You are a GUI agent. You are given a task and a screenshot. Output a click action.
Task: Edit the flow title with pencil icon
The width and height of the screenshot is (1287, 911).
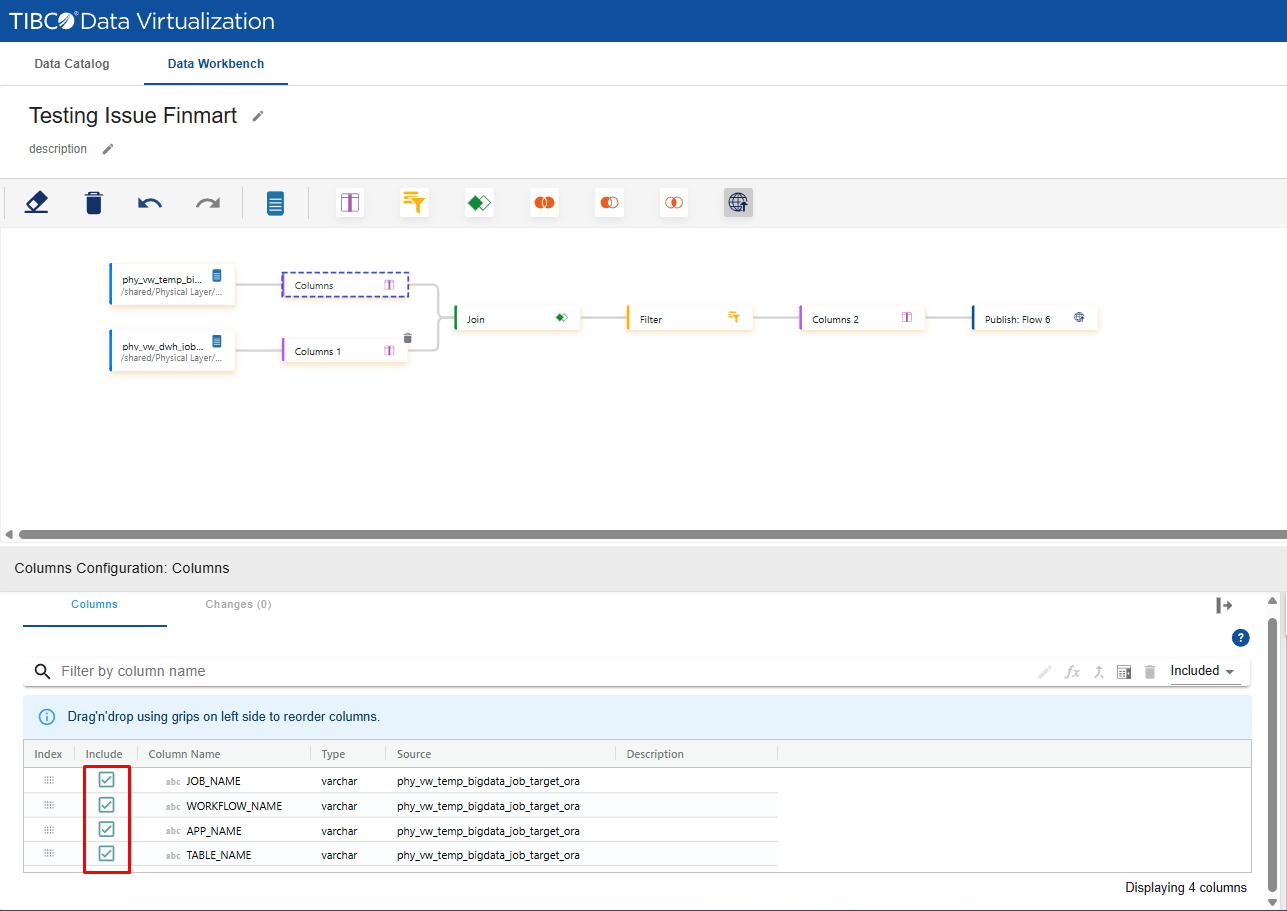tap(258, 116)
